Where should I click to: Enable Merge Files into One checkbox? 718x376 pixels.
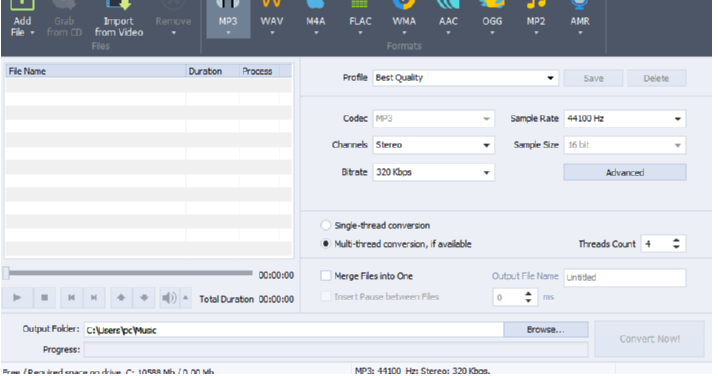[x=326, y=276]
